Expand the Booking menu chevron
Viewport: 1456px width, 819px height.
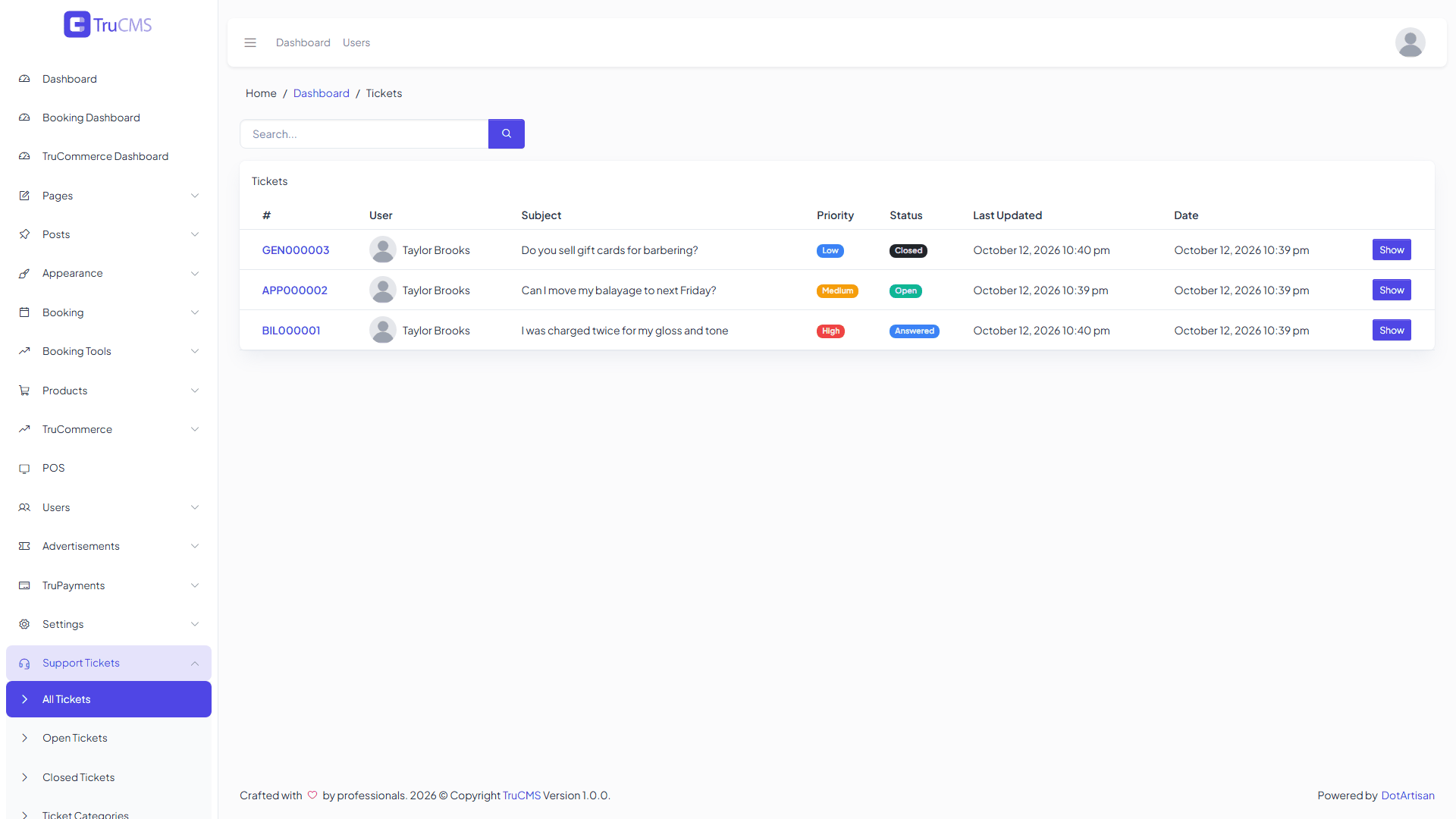[195, 312]
